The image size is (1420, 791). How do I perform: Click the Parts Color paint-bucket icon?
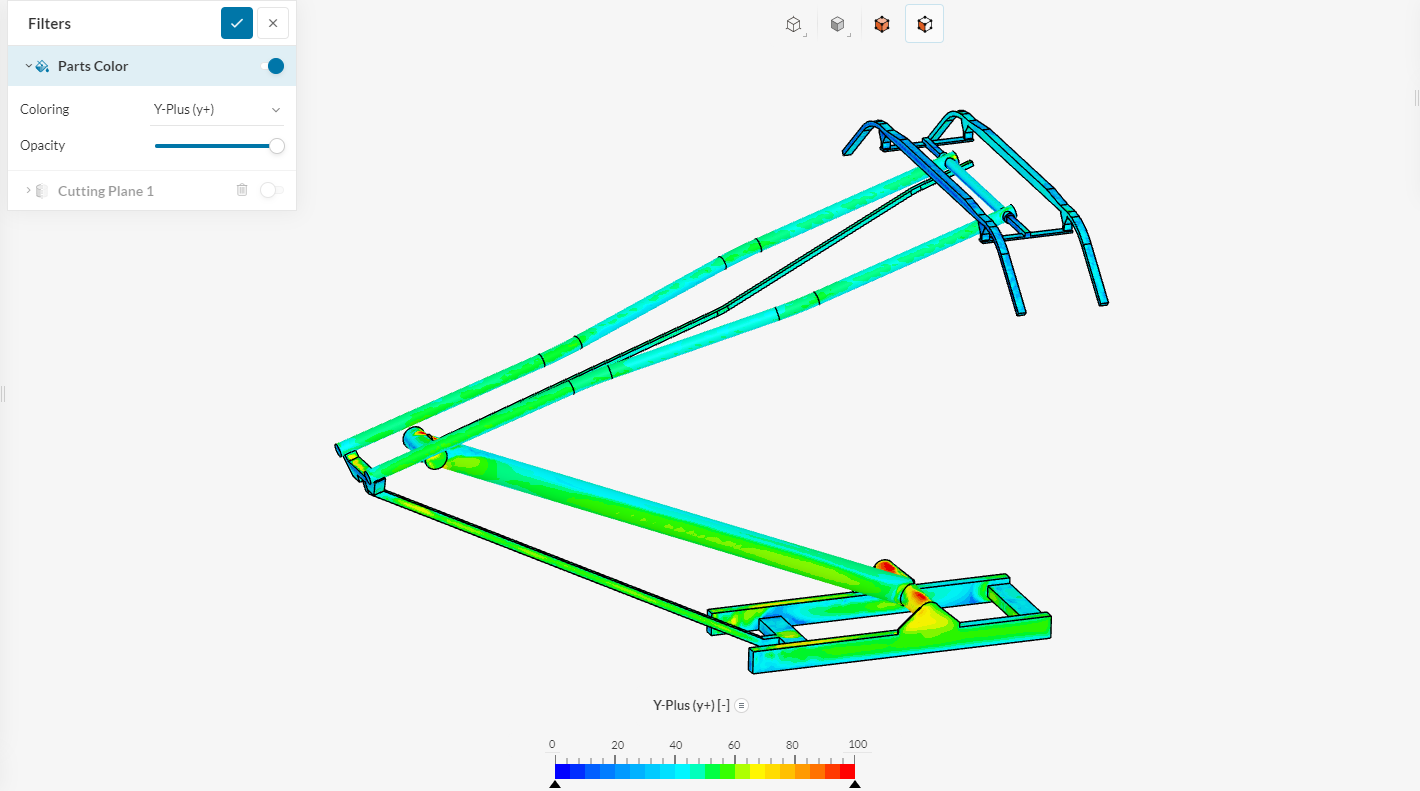point(40,65)
